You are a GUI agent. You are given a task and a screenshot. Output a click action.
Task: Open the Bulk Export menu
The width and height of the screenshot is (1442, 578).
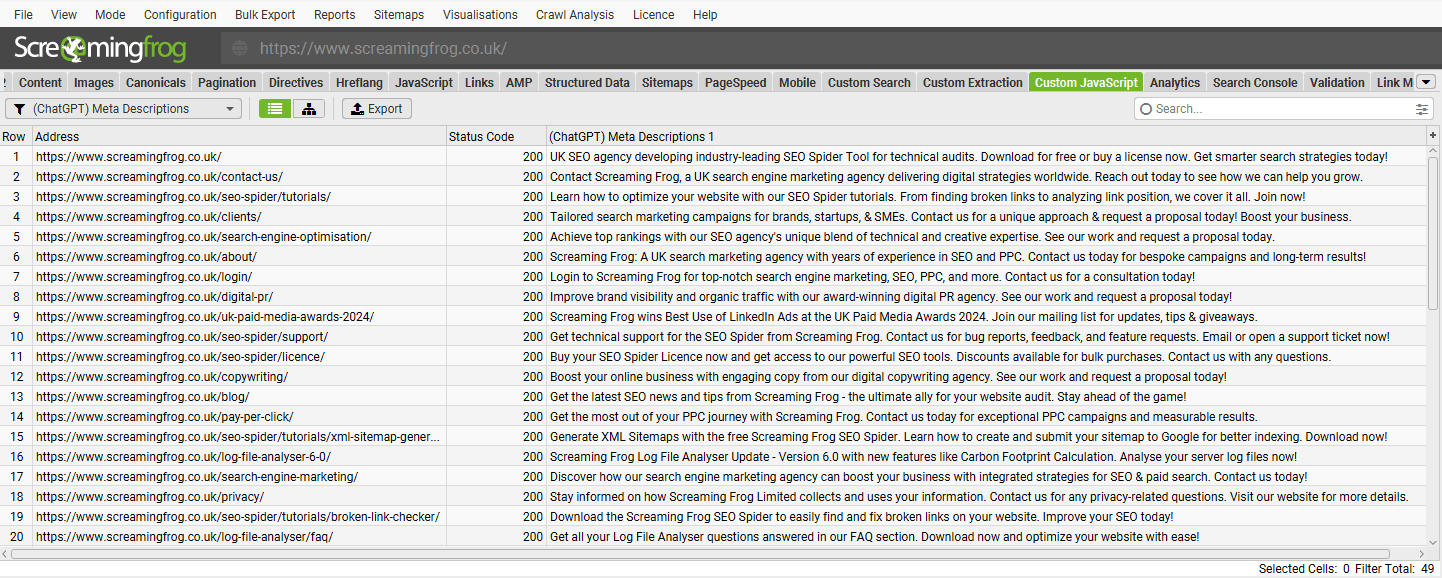click(265, 15)
